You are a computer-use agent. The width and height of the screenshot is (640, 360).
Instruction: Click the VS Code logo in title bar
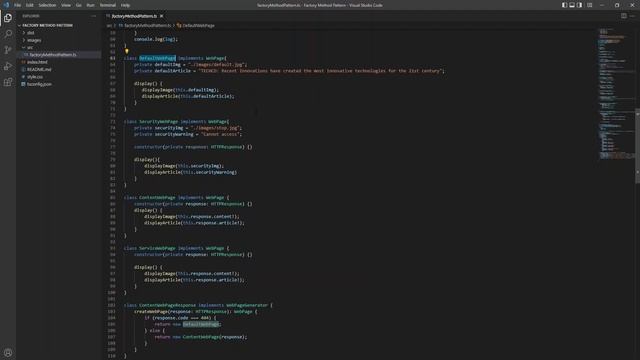tap(6, 5)
